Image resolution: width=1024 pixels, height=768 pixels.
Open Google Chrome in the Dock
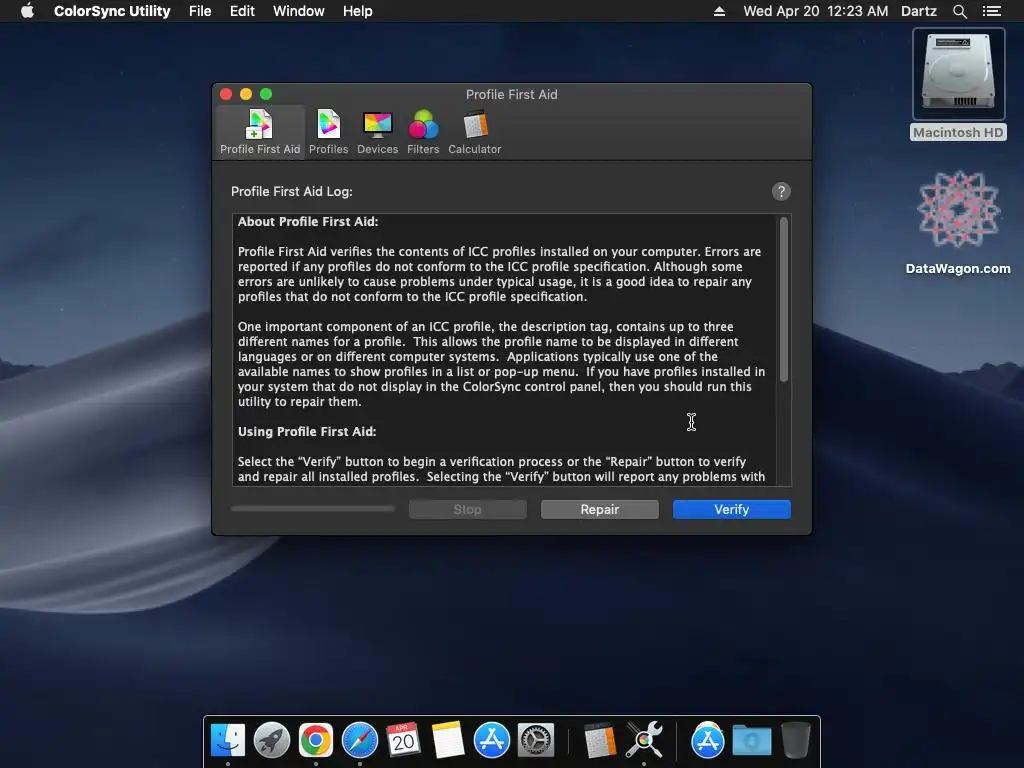coord(315,740)
